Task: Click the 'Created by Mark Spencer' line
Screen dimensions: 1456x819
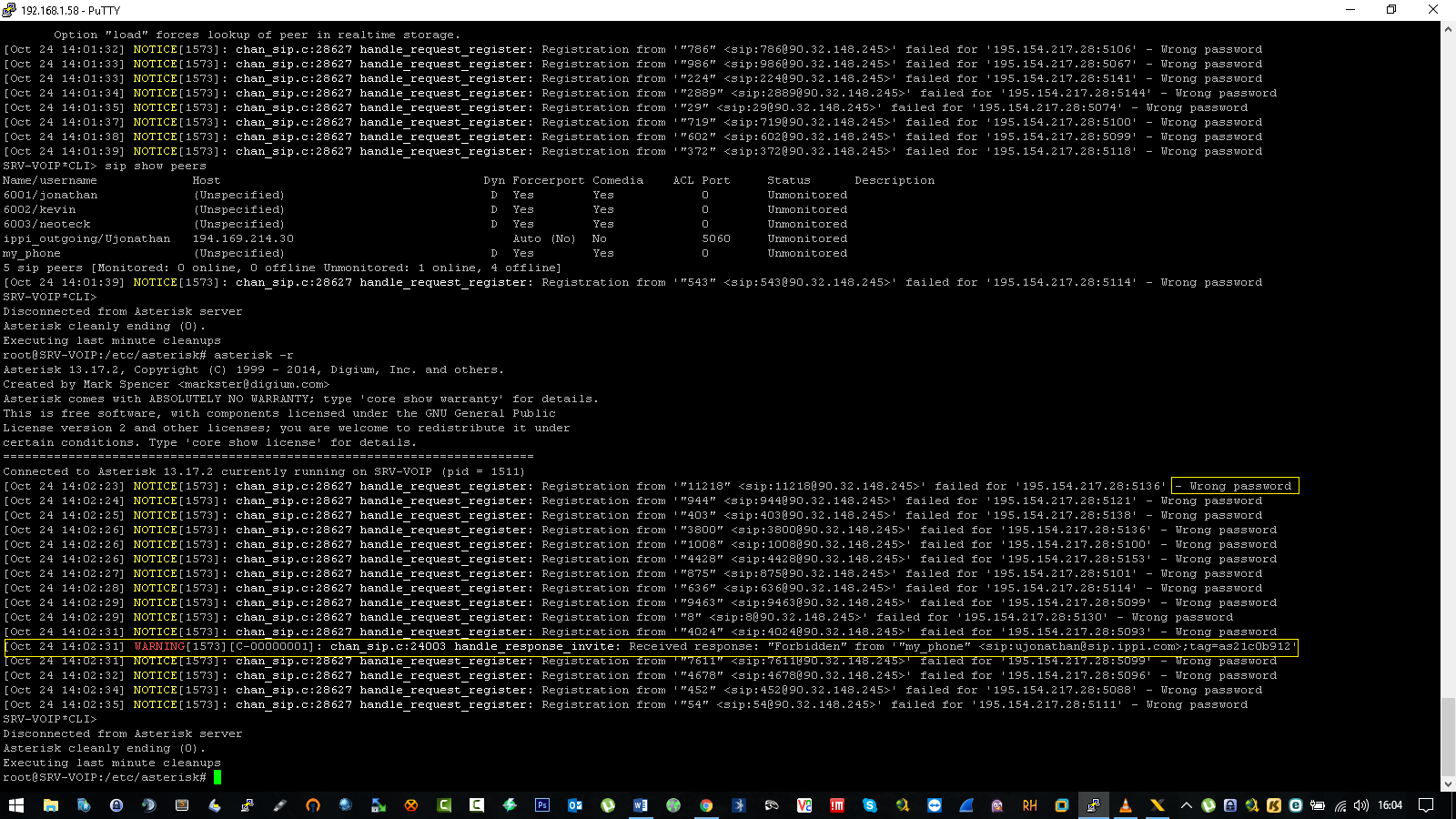Action: coord(167,384)
